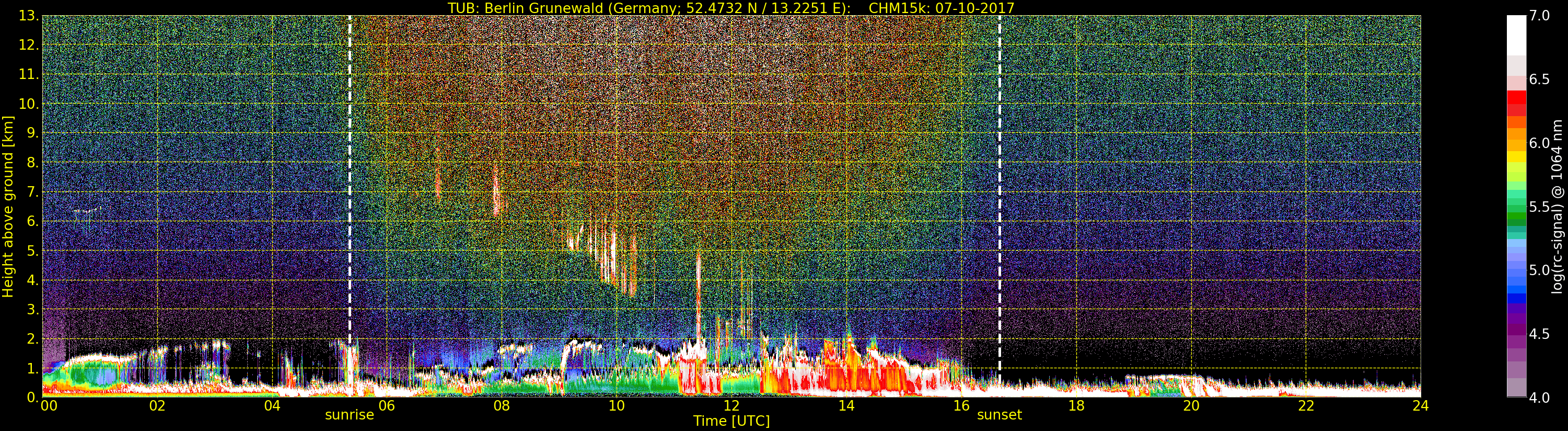Click the time tick label '24'
The image size is (1568, 431).
tap(1420, 405)
